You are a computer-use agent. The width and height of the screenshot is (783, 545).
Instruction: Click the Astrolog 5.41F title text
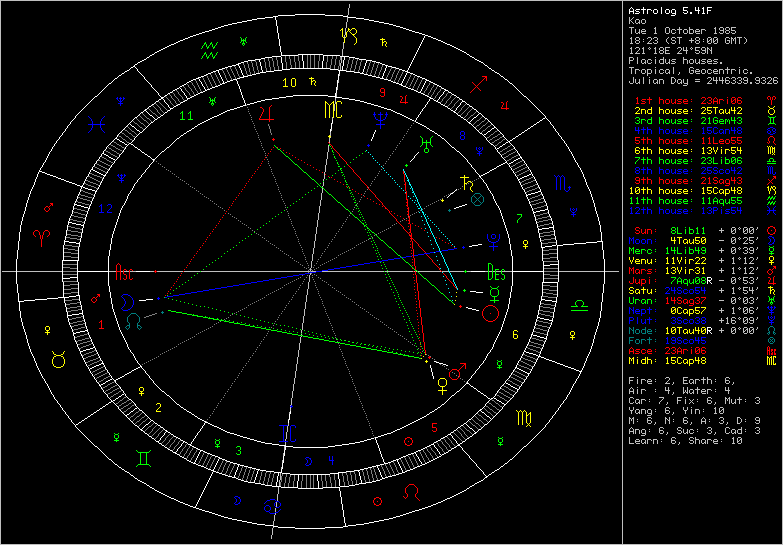[x=663, y=8]
